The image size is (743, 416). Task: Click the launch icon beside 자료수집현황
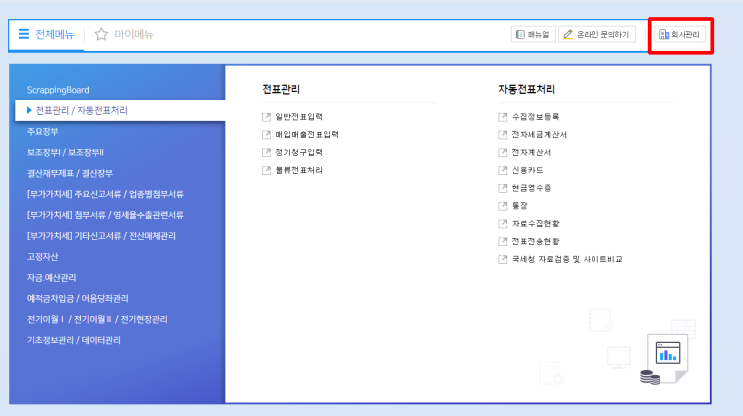tap(503, 224)
